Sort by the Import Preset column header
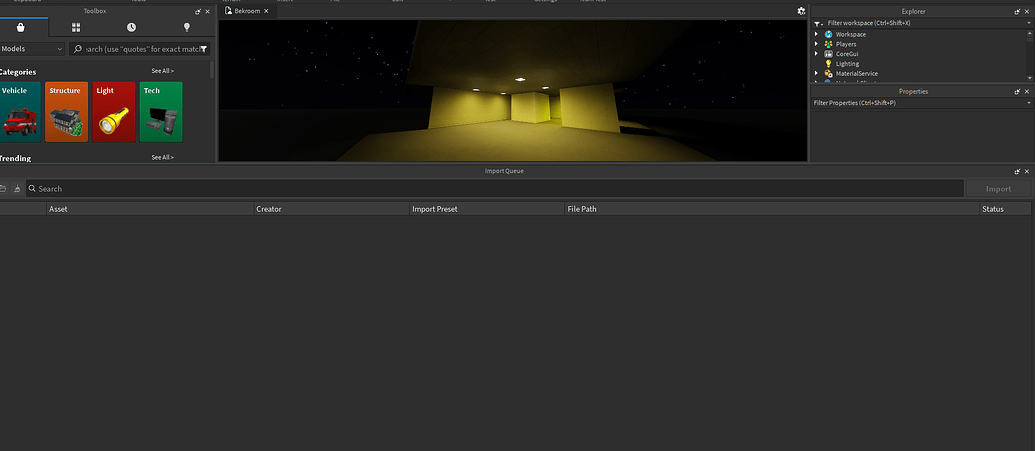1035x451 pixels. pyautogui.click(x=487, y=209)
